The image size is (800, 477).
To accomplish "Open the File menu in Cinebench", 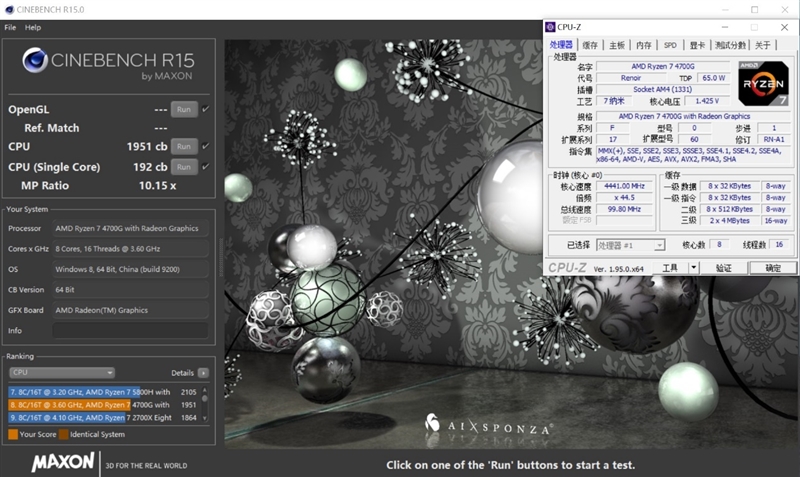I will [10, 27].
